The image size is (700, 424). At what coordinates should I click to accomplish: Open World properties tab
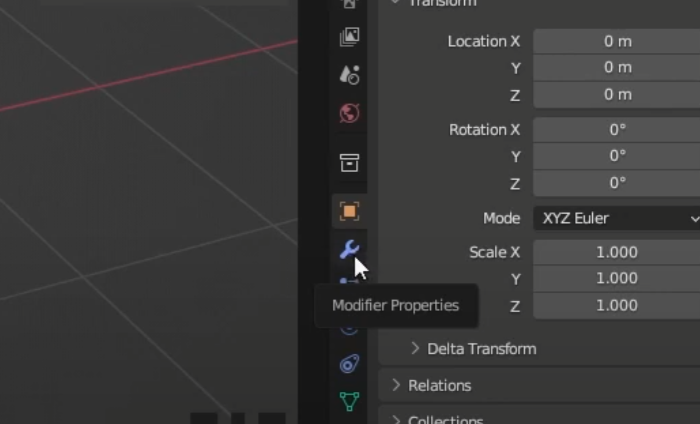coord(350,113)
